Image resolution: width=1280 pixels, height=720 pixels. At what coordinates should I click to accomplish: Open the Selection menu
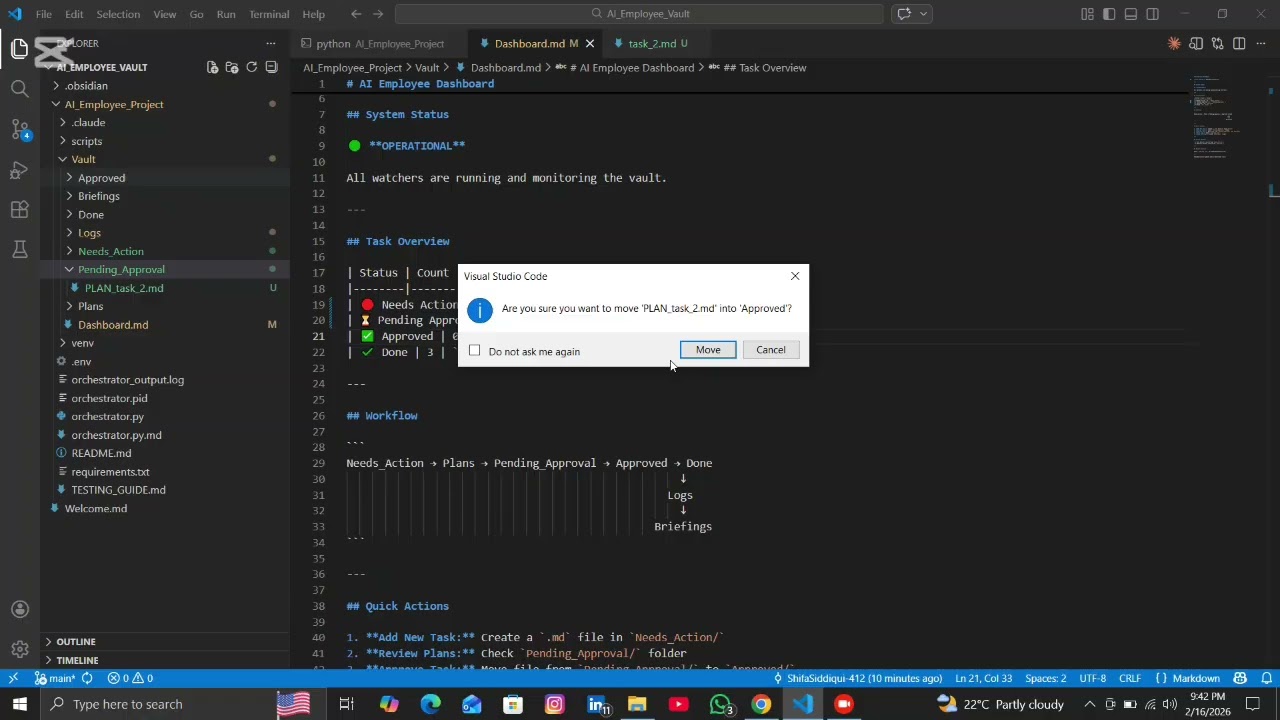(x=118, y=14)
